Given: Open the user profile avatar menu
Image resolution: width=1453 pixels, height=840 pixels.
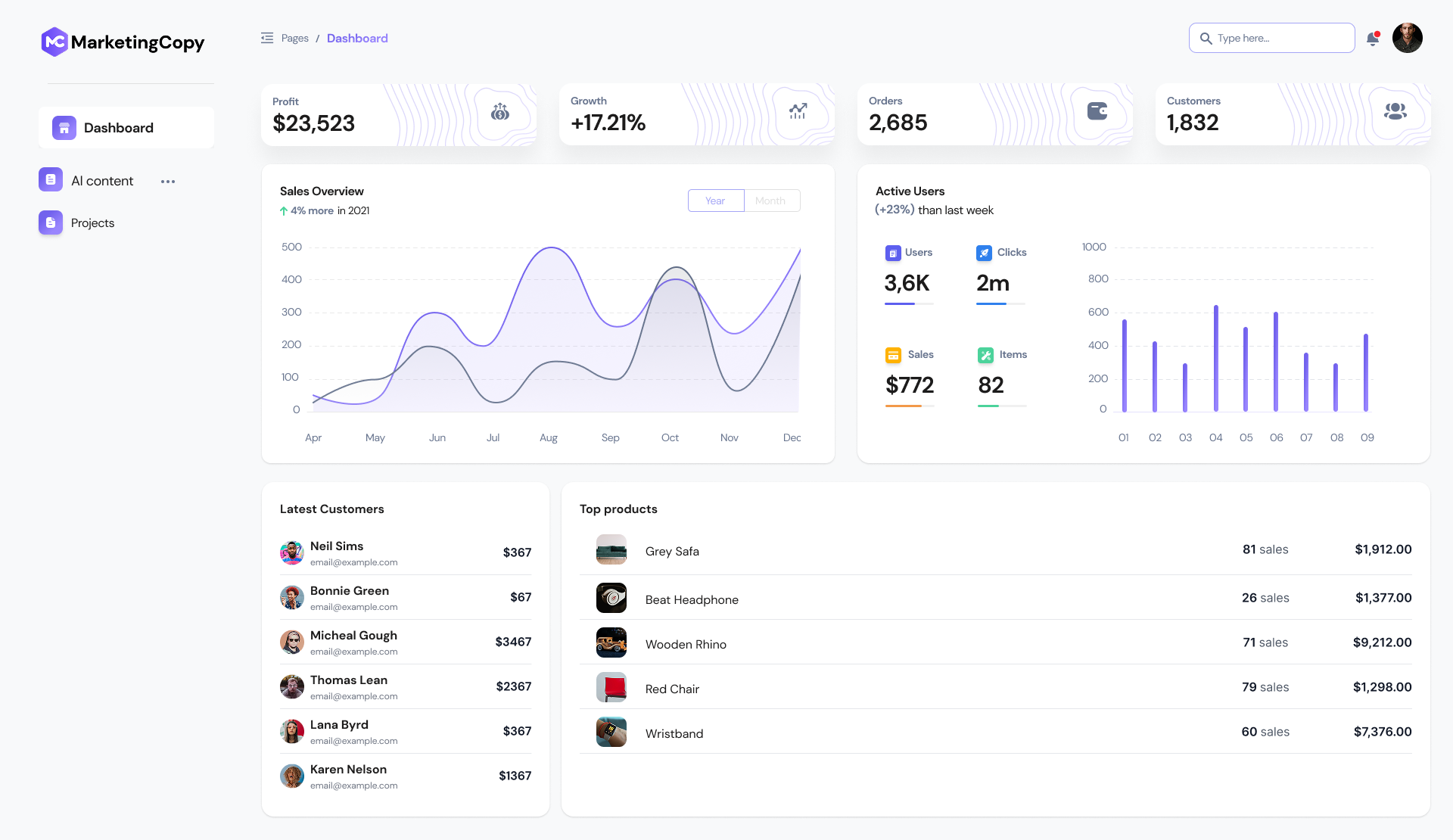Looking at the screenshot, I should [1407, 38].
